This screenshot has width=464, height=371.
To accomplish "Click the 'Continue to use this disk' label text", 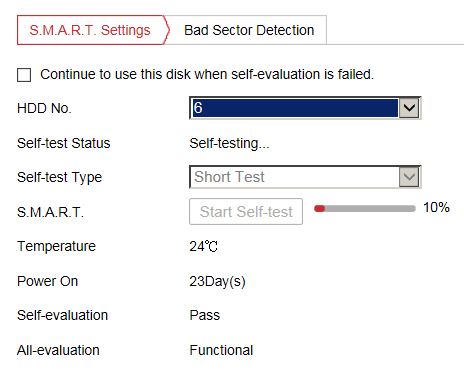I will click(207, 74).
